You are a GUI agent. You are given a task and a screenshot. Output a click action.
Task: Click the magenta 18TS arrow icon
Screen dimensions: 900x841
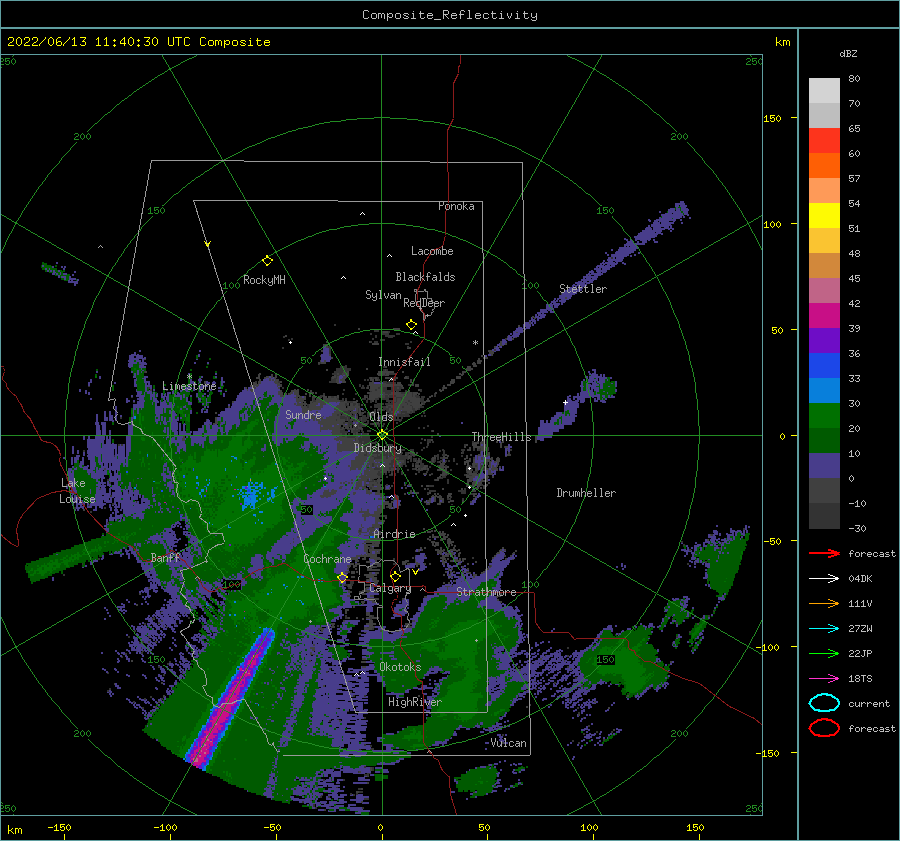coord(824,679)
